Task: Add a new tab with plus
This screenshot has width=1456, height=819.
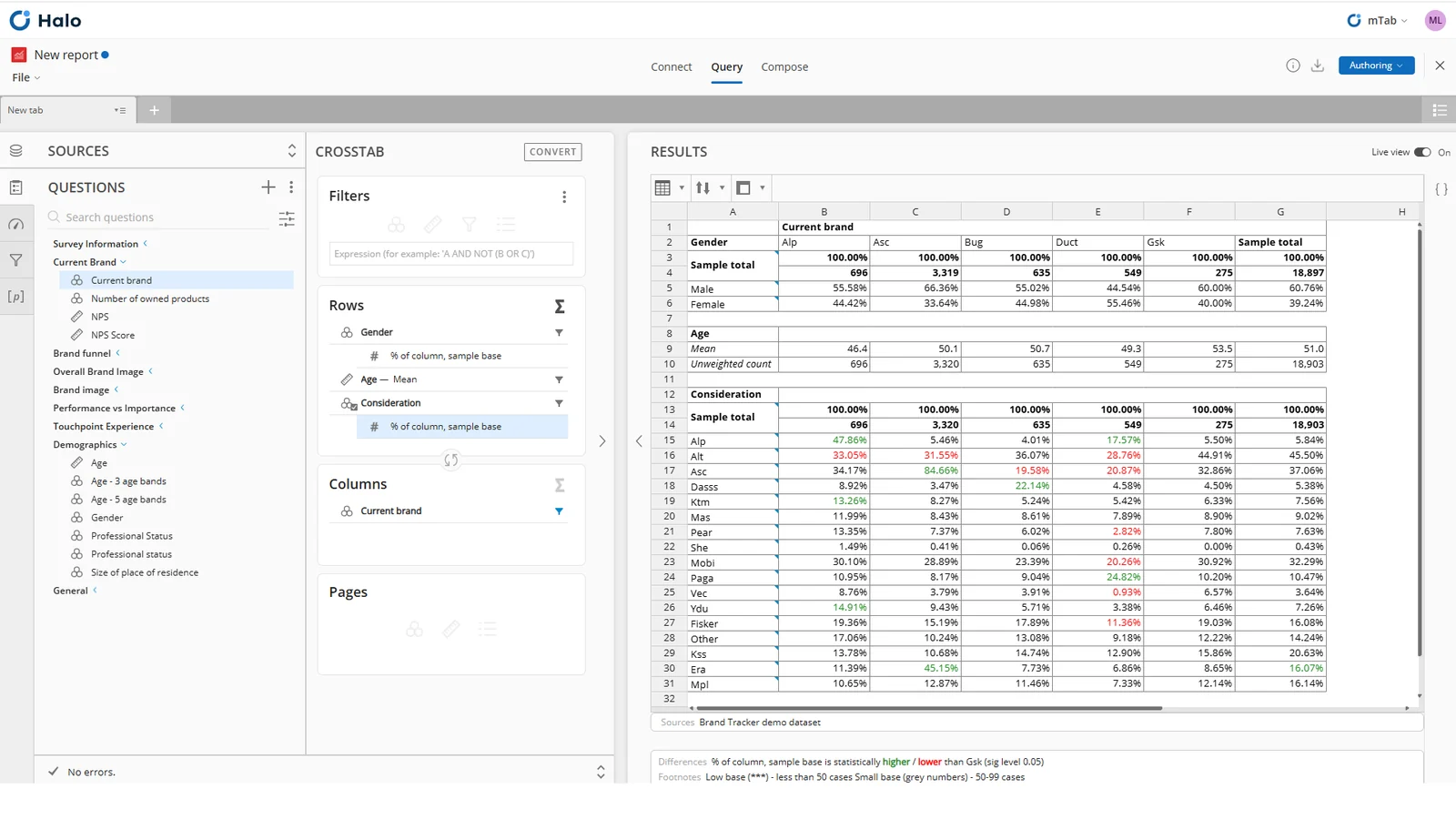Action: [x=155, y=110]
